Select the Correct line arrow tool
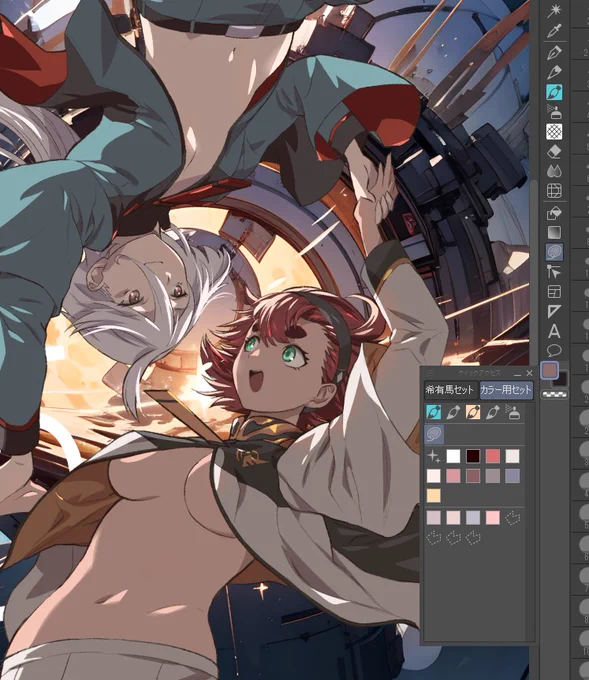The image size is (589, 680). click(554, 272)
